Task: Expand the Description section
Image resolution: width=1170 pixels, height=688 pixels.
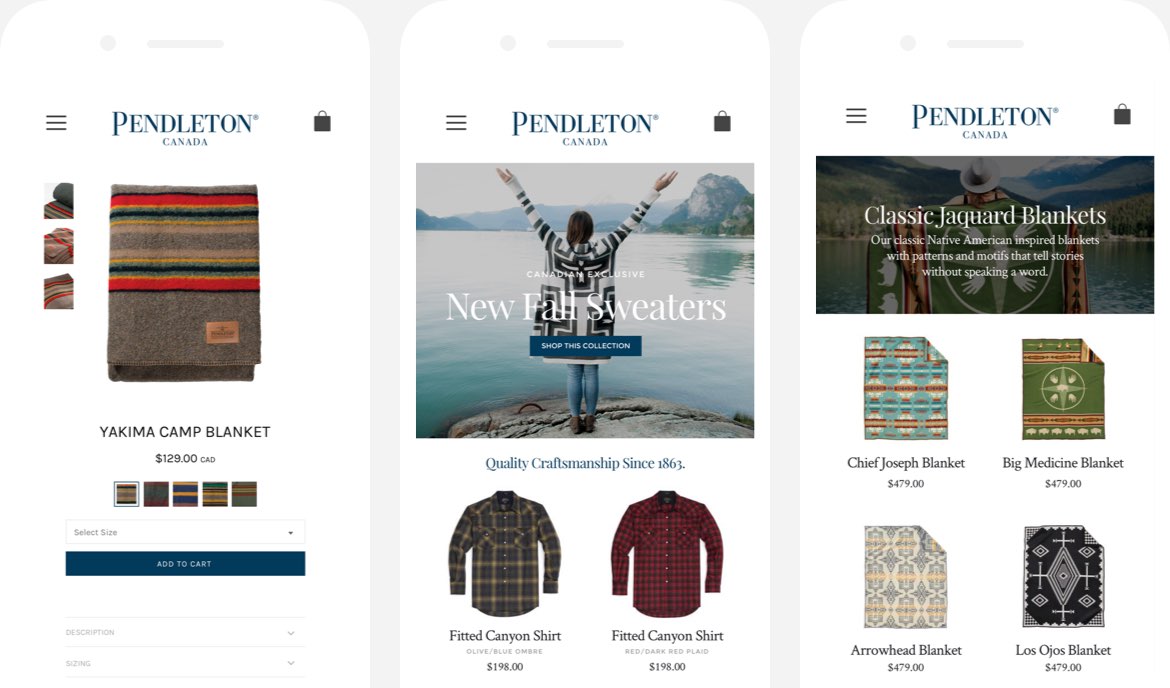Action: pyautogui.click(x=185, y=633)
